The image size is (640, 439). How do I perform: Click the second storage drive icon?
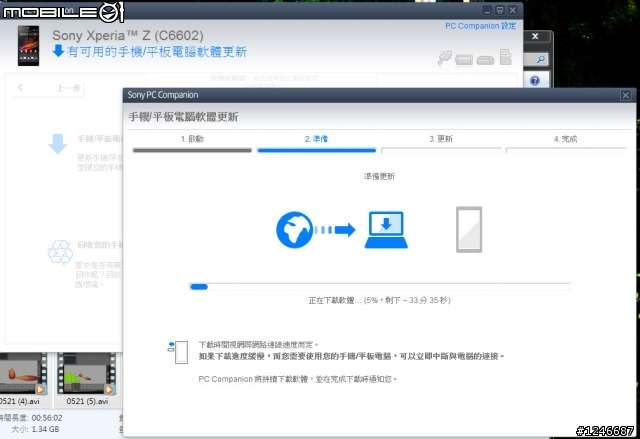tap(485, 60)
